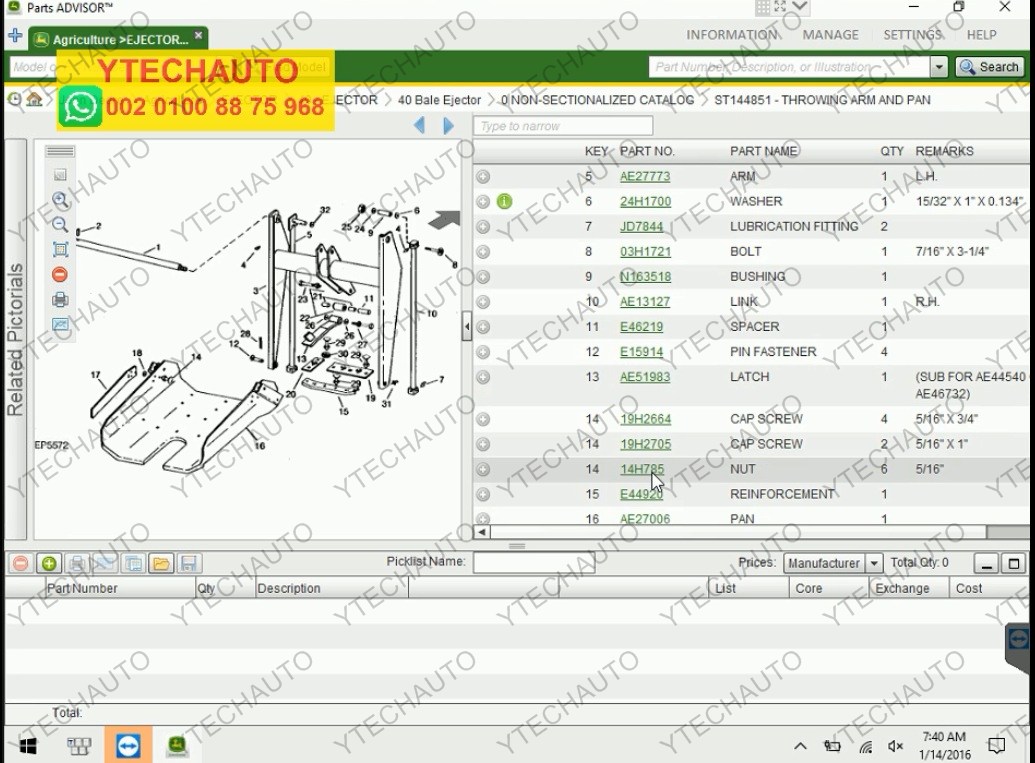Open the Prices Manufacturer dropdown
The width and height of the screenshot is (1035, 763).
(x=873, y=563)
